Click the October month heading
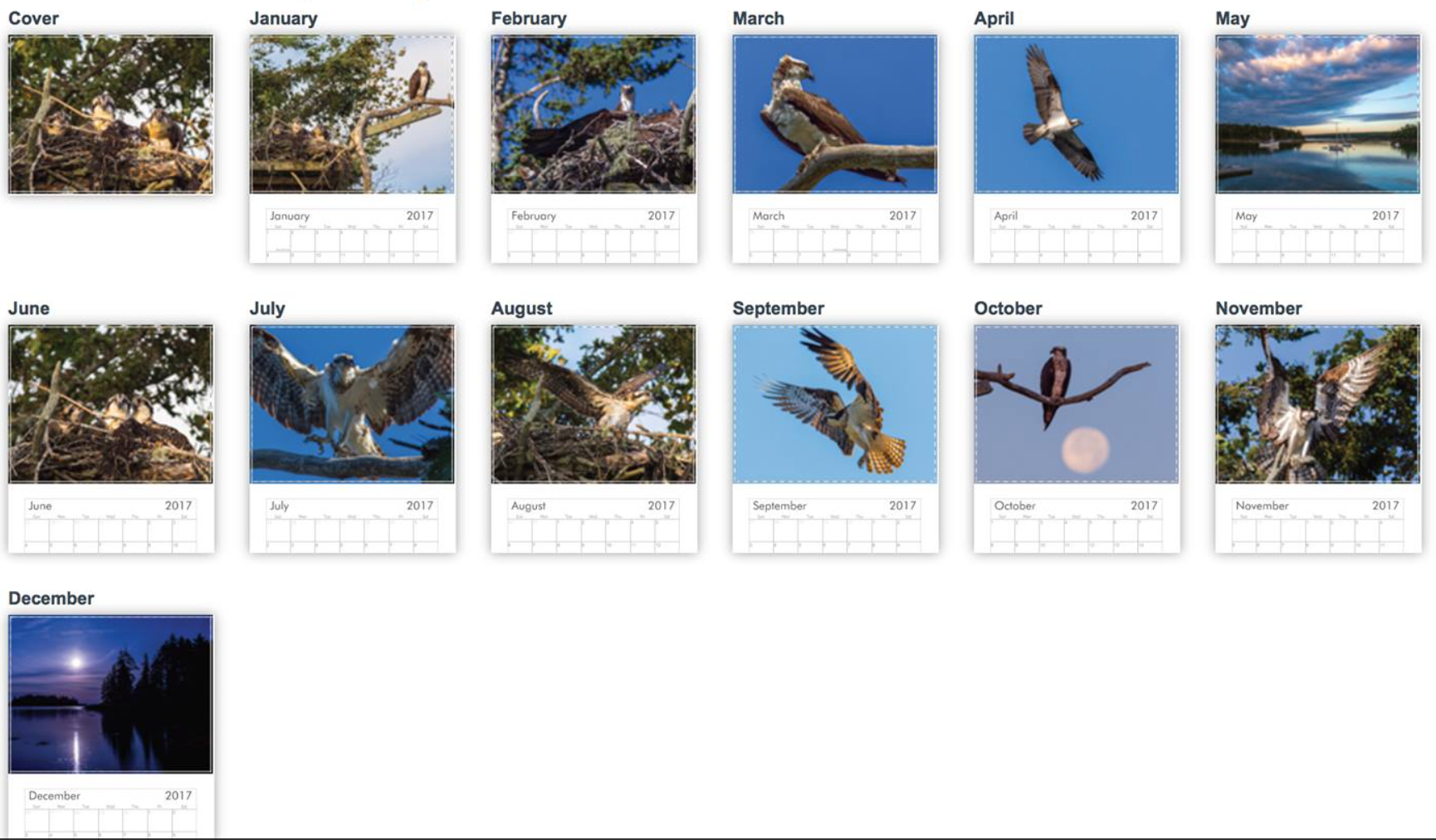This screenshot has width=1436, height=840. (1008, 308)
